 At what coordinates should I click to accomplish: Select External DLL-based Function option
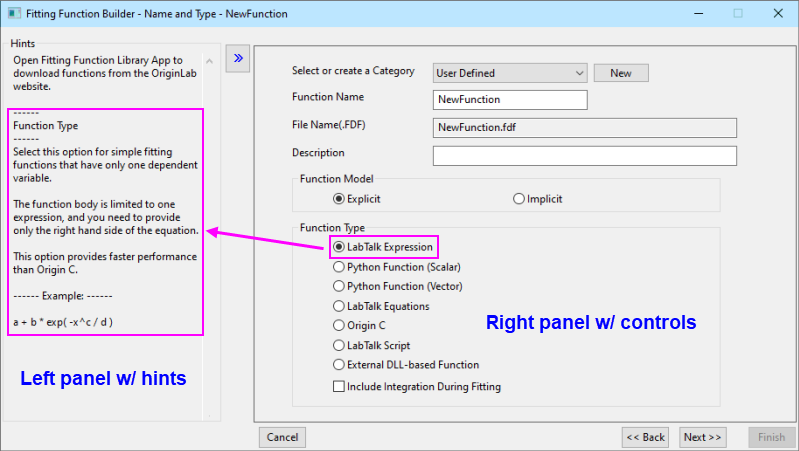(339, 365)
